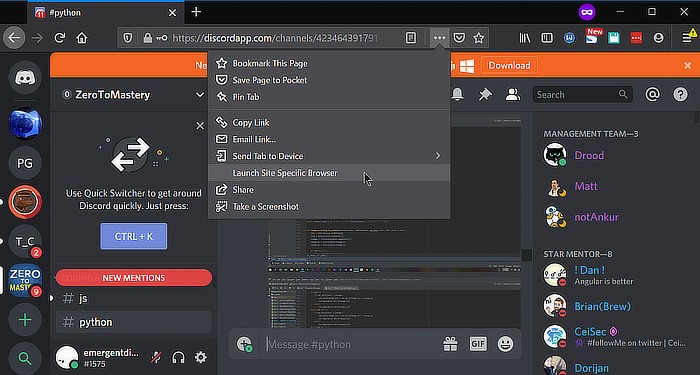Viewport: 700px width, 375px height.
Task: Open the blue globe server icon
Action: 25,124
